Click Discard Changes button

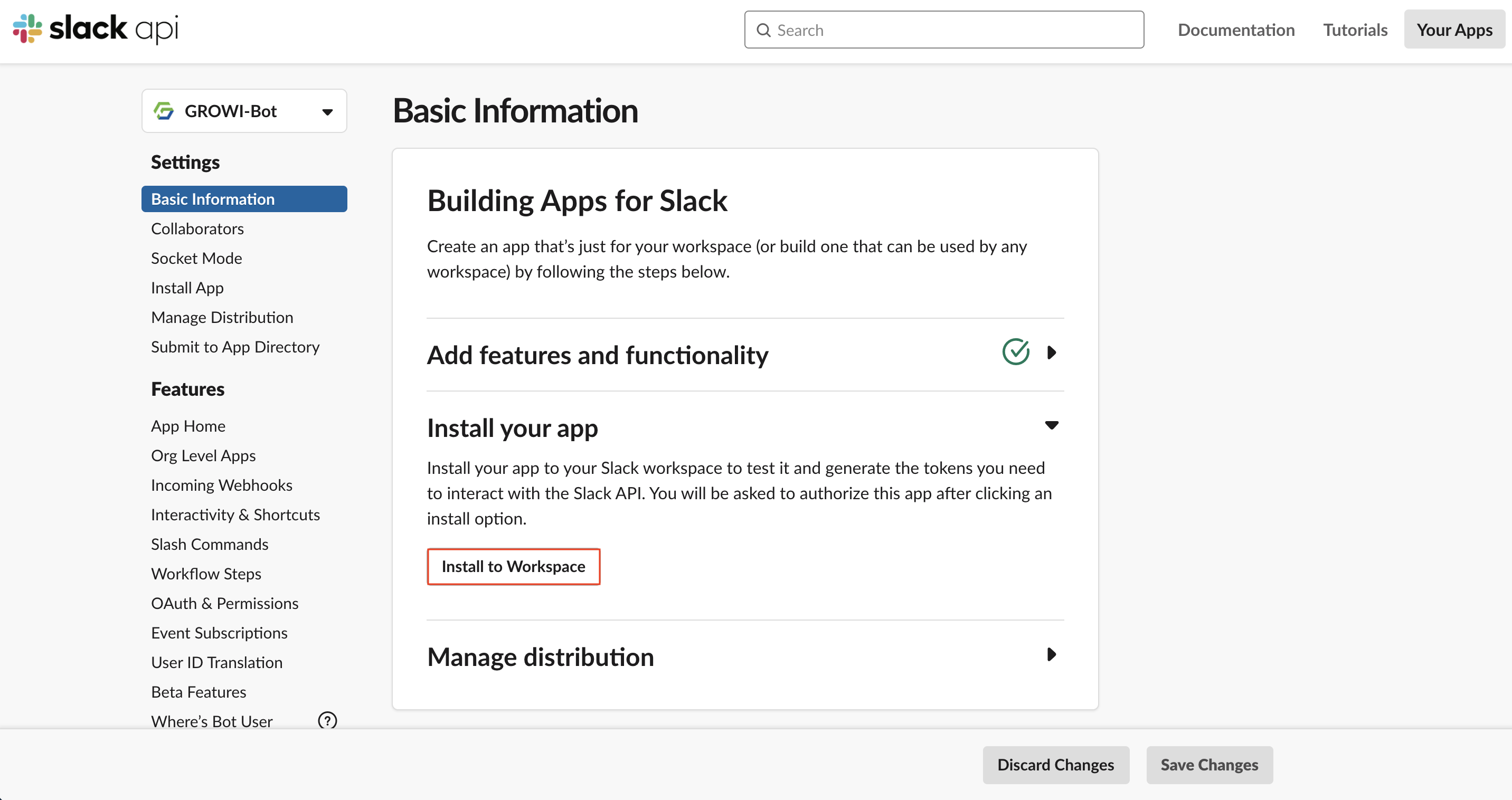(1056, 765)
